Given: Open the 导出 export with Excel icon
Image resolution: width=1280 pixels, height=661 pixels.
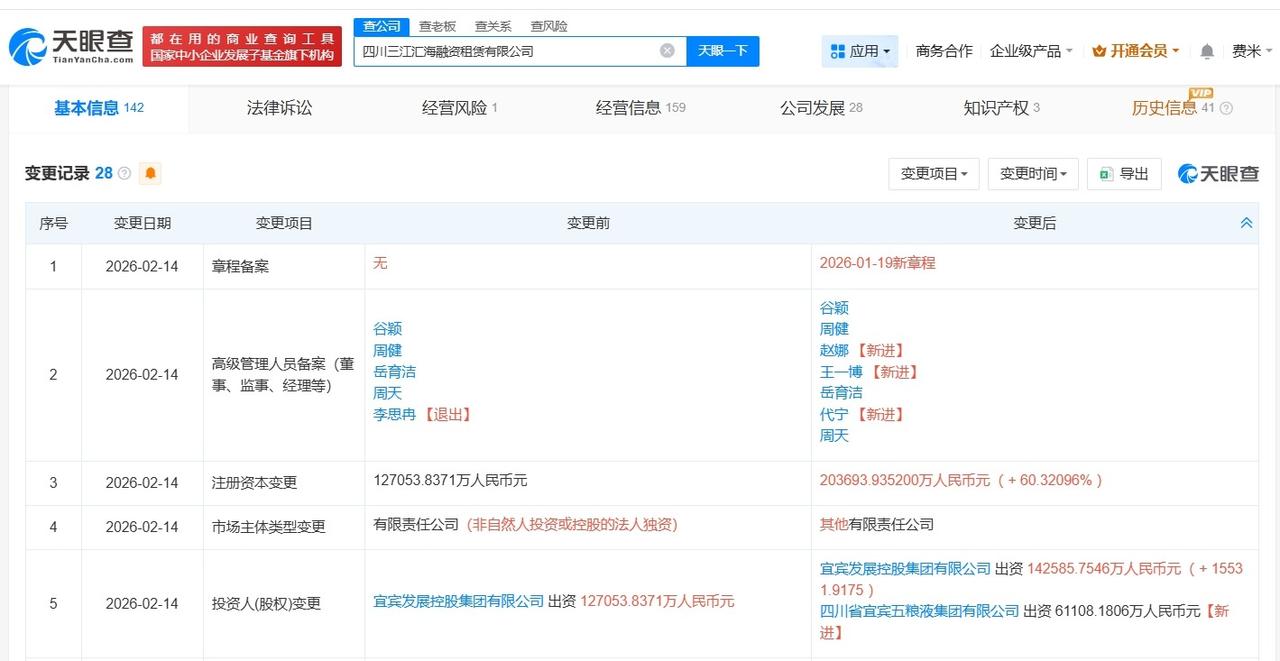Looking at the screenshot, I should (1124, 173).
